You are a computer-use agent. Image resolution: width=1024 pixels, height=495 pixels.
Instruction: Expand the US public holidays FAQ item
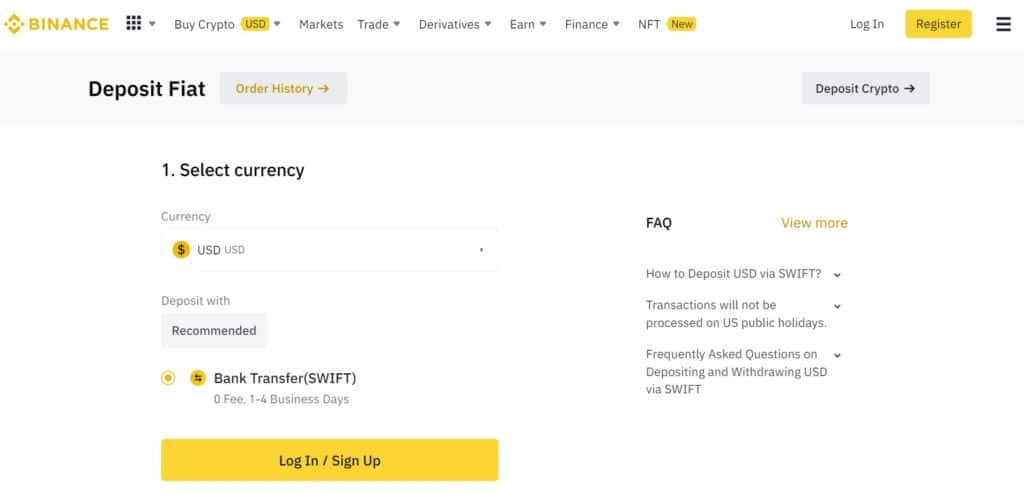click(837, 306)
